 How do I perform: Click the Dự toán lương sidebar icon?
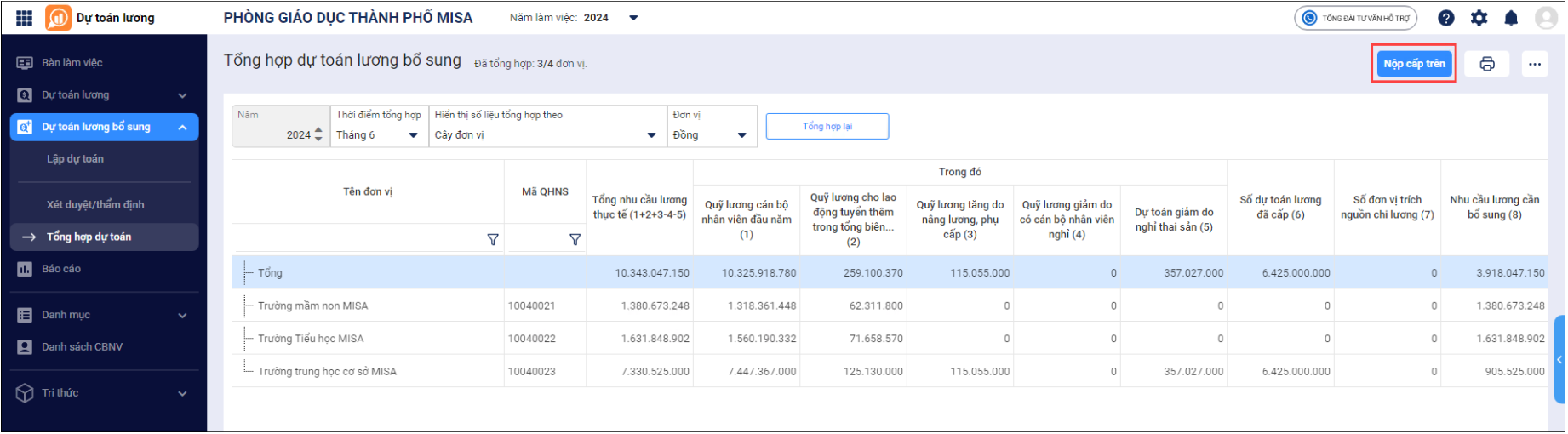click(25, 95)
